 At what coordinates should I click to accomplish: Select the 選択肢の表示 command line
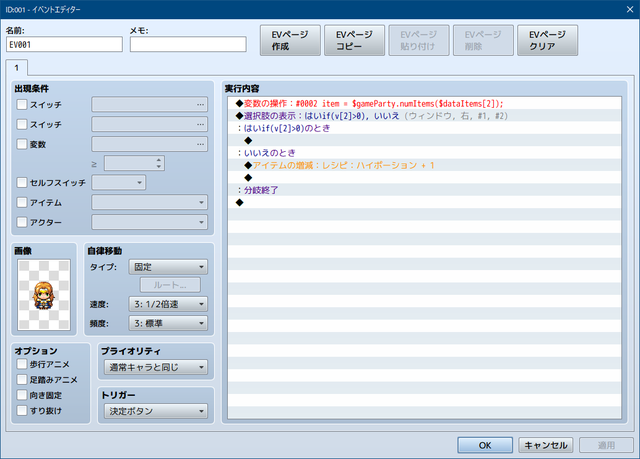tap(424, 116)
